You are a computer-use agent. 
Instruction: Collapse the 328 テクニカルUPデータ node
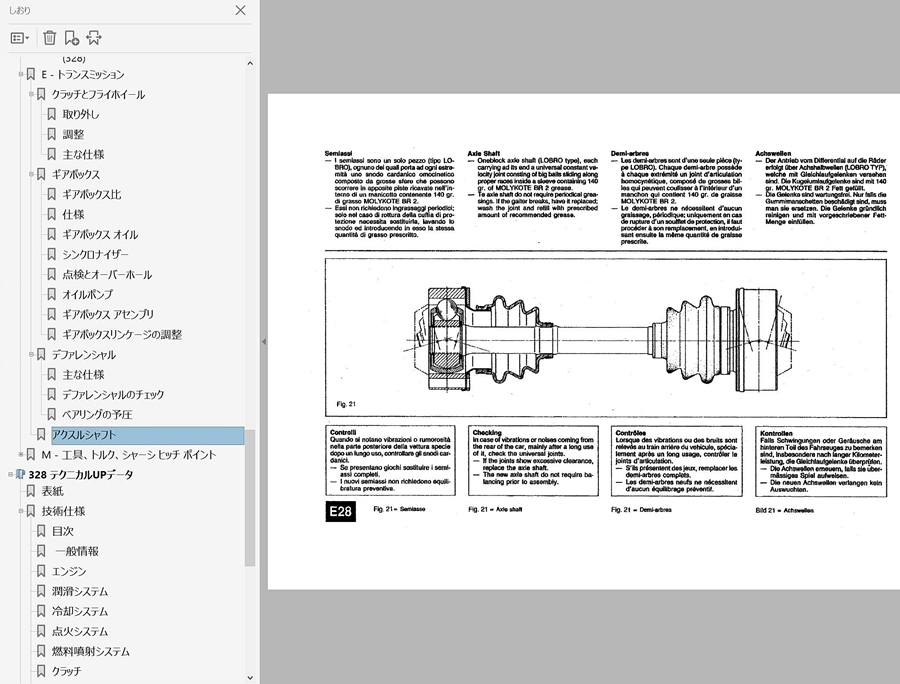click(x=10, y=475)
